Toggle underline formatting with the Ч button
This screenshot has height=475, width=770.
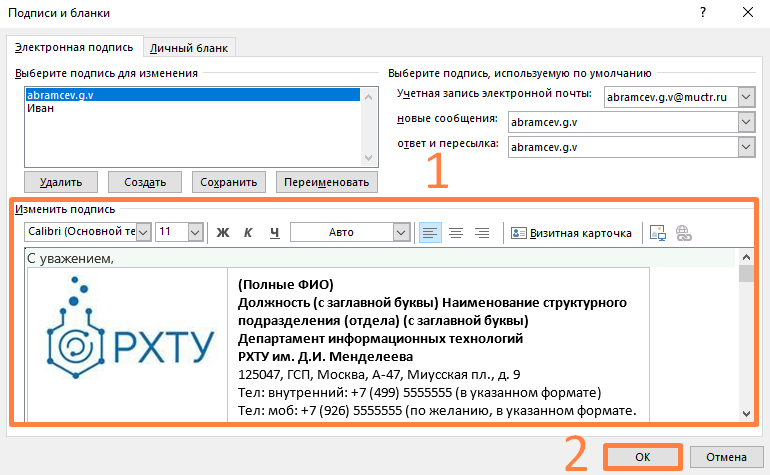(275, 232)
